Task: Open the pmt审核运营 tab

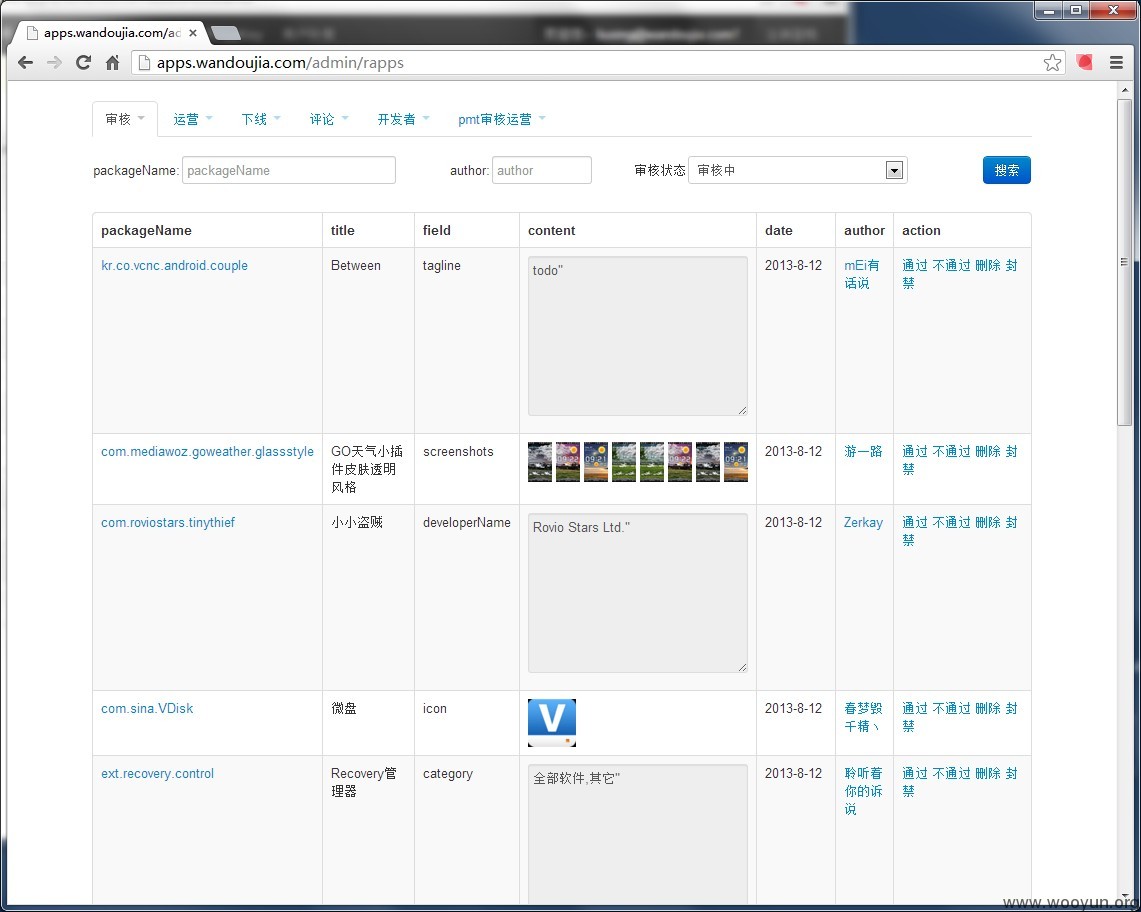Action: point(501,119)
